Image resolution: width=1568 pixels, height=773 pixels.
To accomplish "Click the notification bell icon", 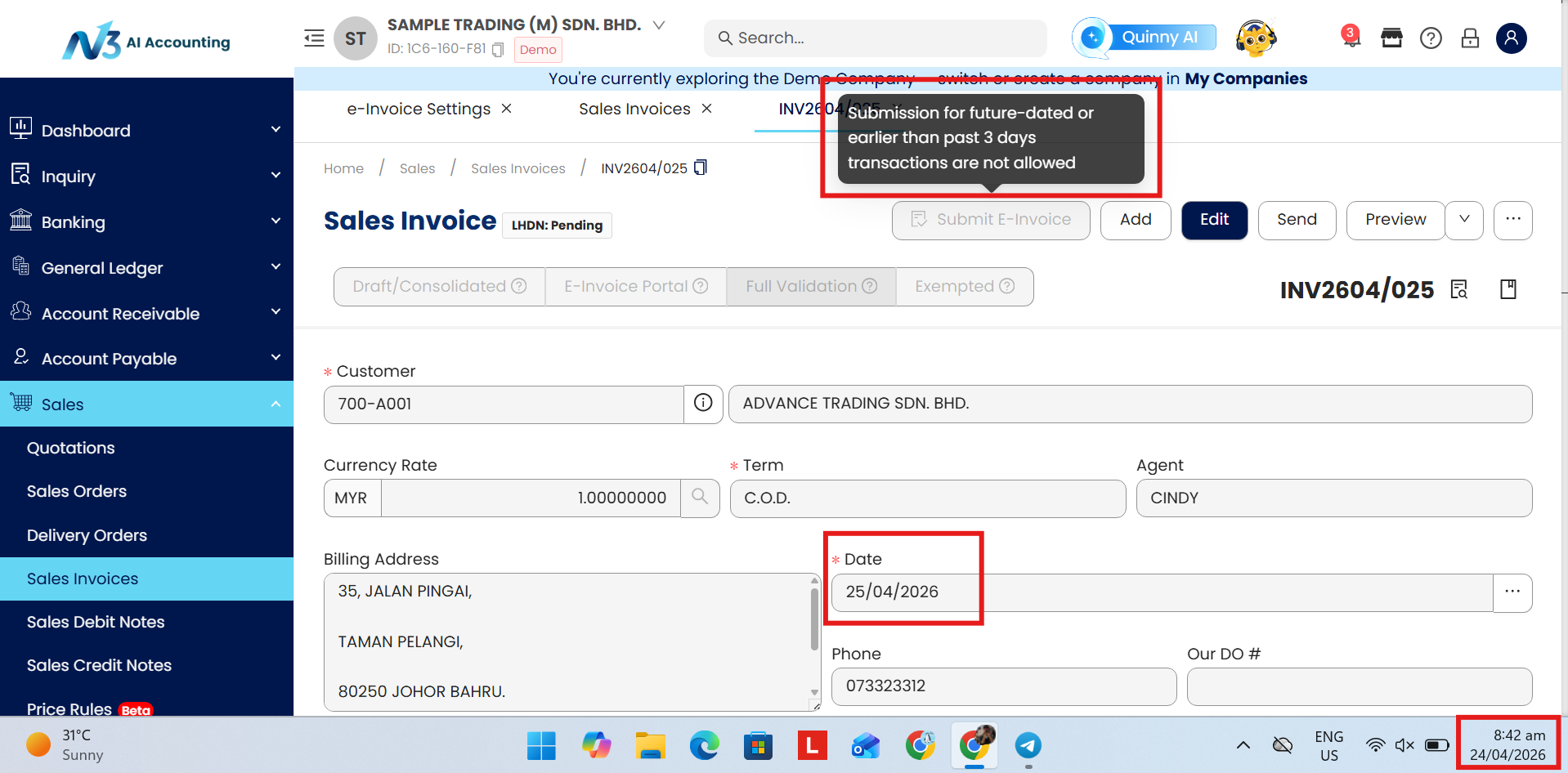I will [x=1351, y=38].
